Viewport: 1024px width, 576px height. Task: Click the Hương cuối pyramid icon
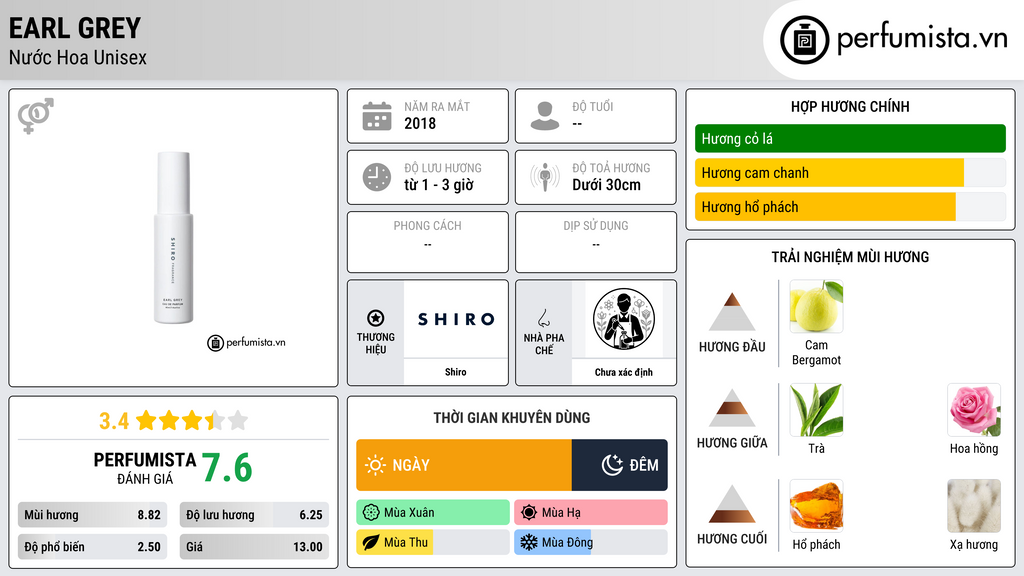tap(732, 504)
